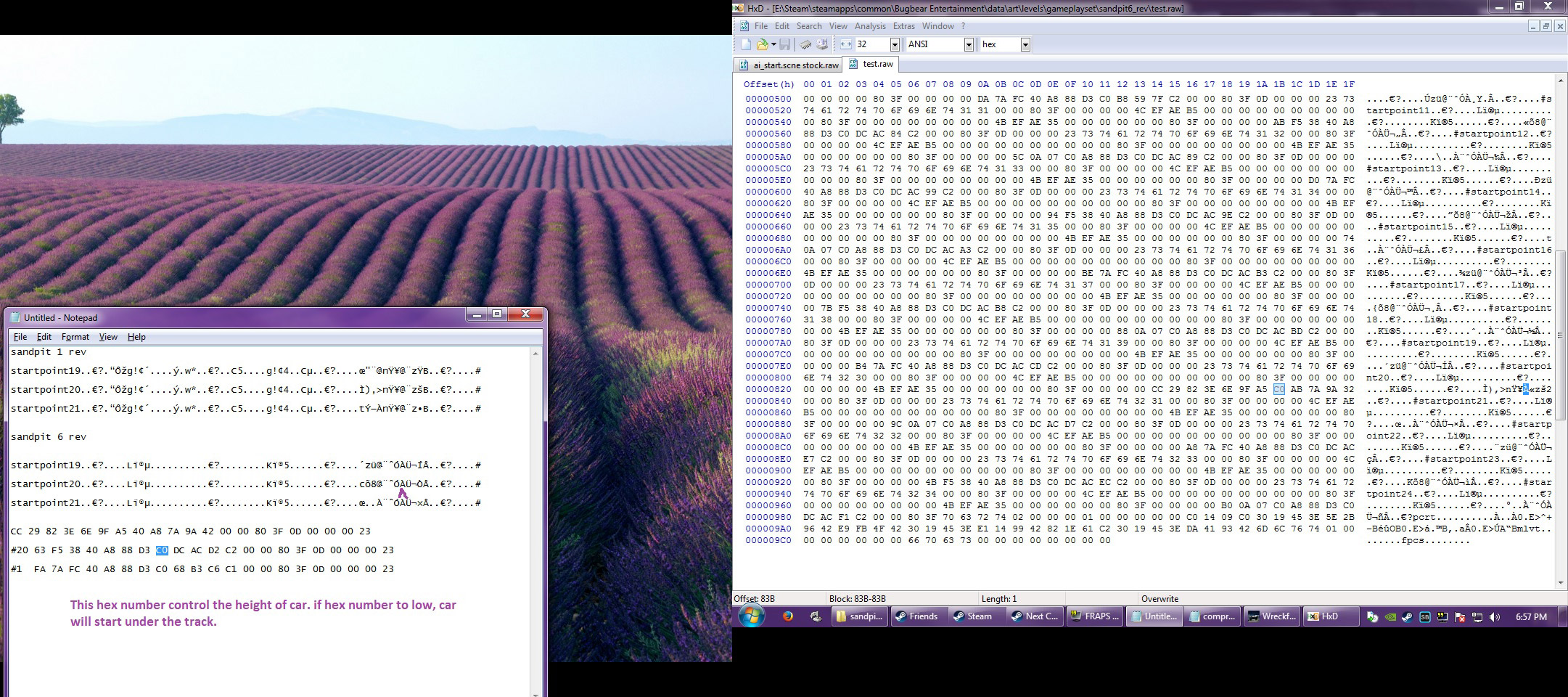Click 'sandpit 6 rev' line in Notepad
The image size is (1568, 697).
(x=49, y=437)
